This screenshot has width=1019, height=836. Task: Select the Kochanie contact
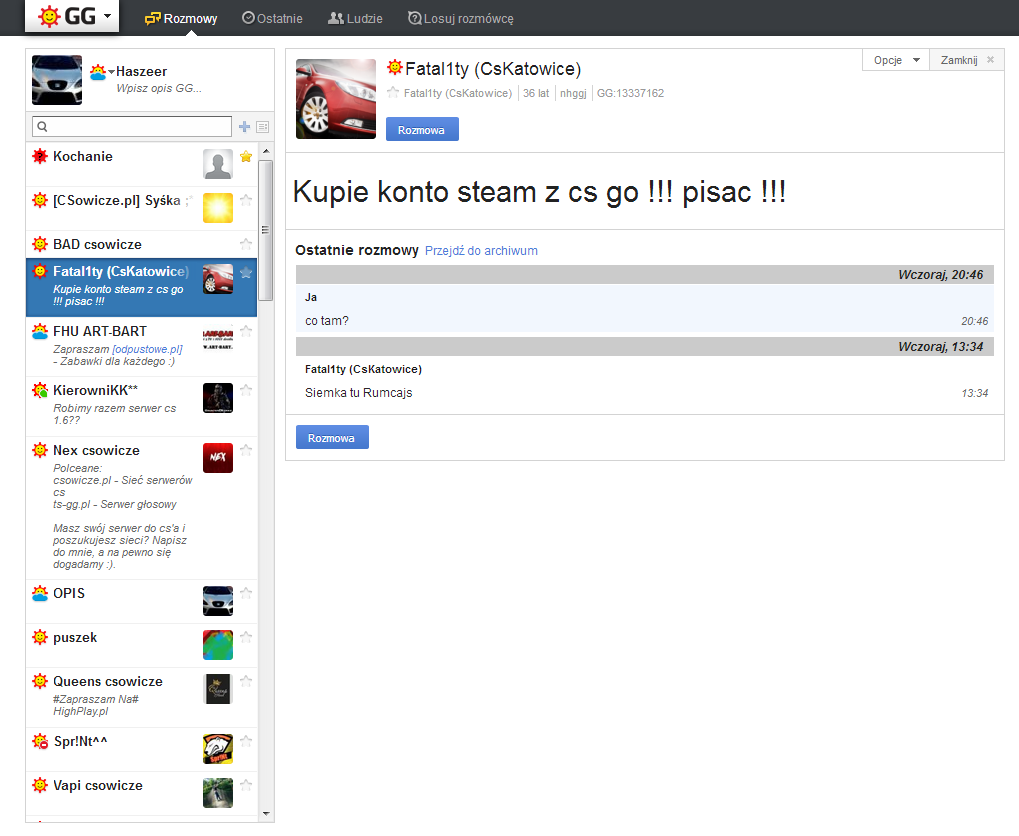pyautogui.click(x=142, y=164)
